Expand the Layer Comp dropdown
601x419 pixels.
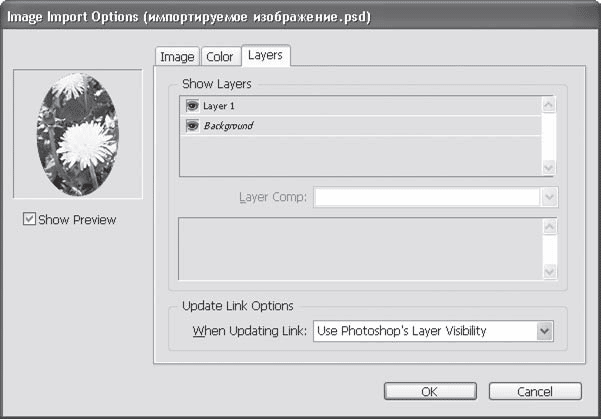pyautogui.click(x=549, y=197)
